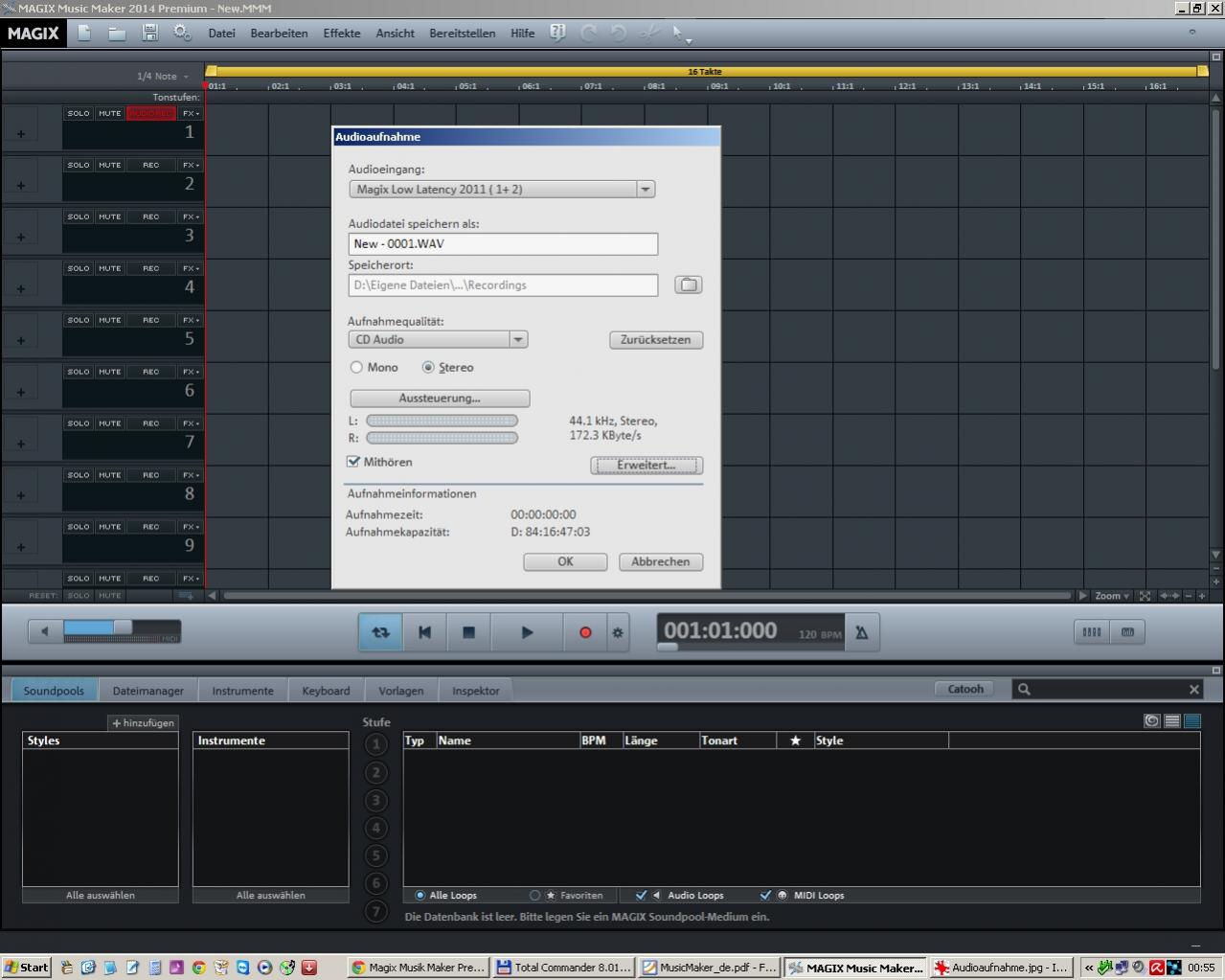The width and height of the screenshot is (1225, 980).
Task: Add a track with the plus on track 1
Action: (x=21, y=133)
